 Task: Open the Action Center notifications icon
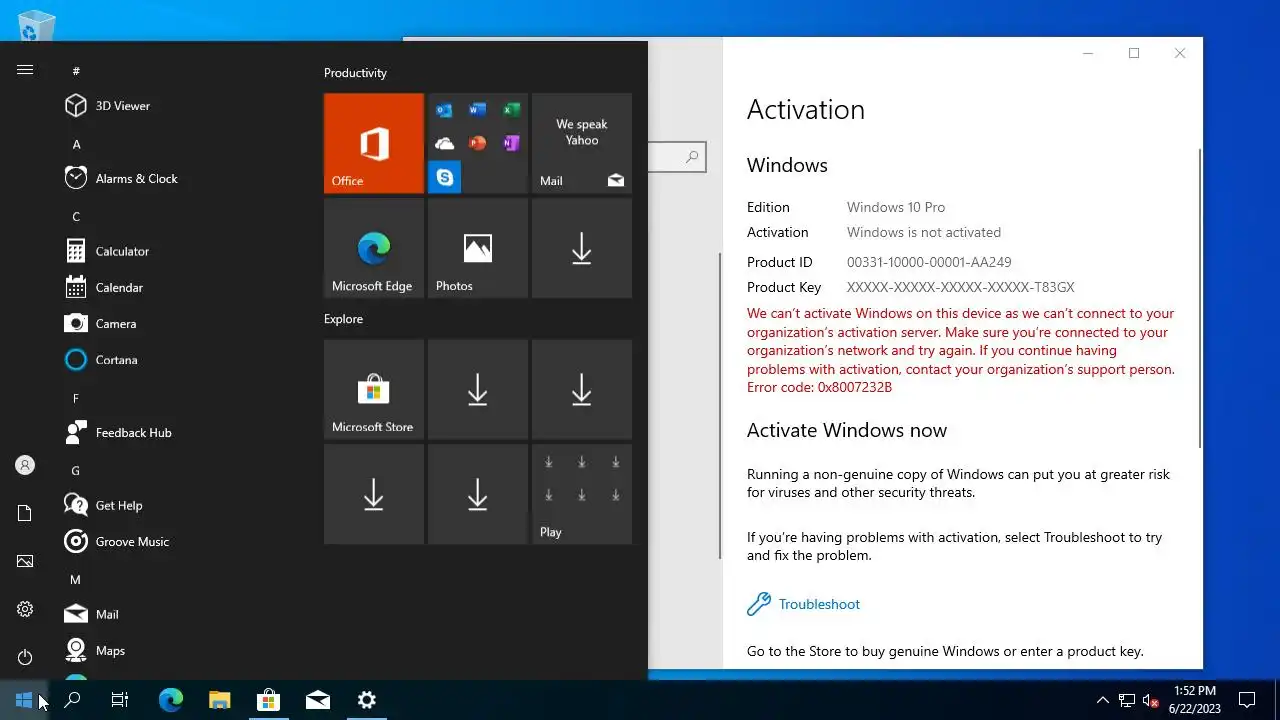pos(1247,700)
